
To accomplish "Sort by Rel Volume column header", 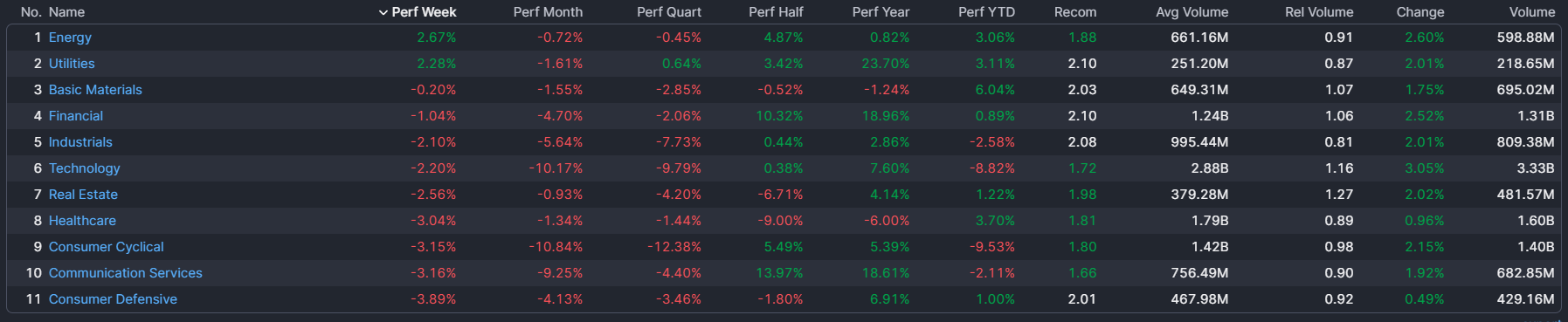I will point(1319,12).
